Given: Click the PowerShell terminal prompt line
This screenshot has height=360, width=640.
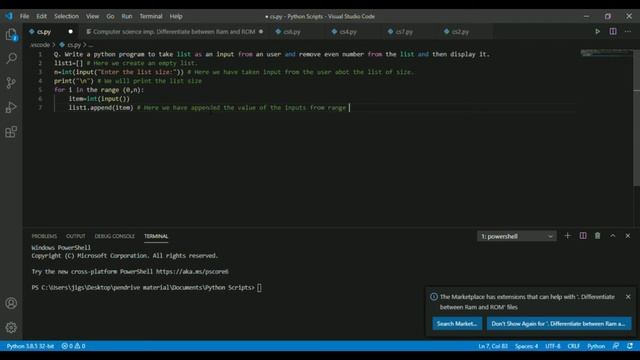Looking at the screenshot, I should [x=146, y=287].
